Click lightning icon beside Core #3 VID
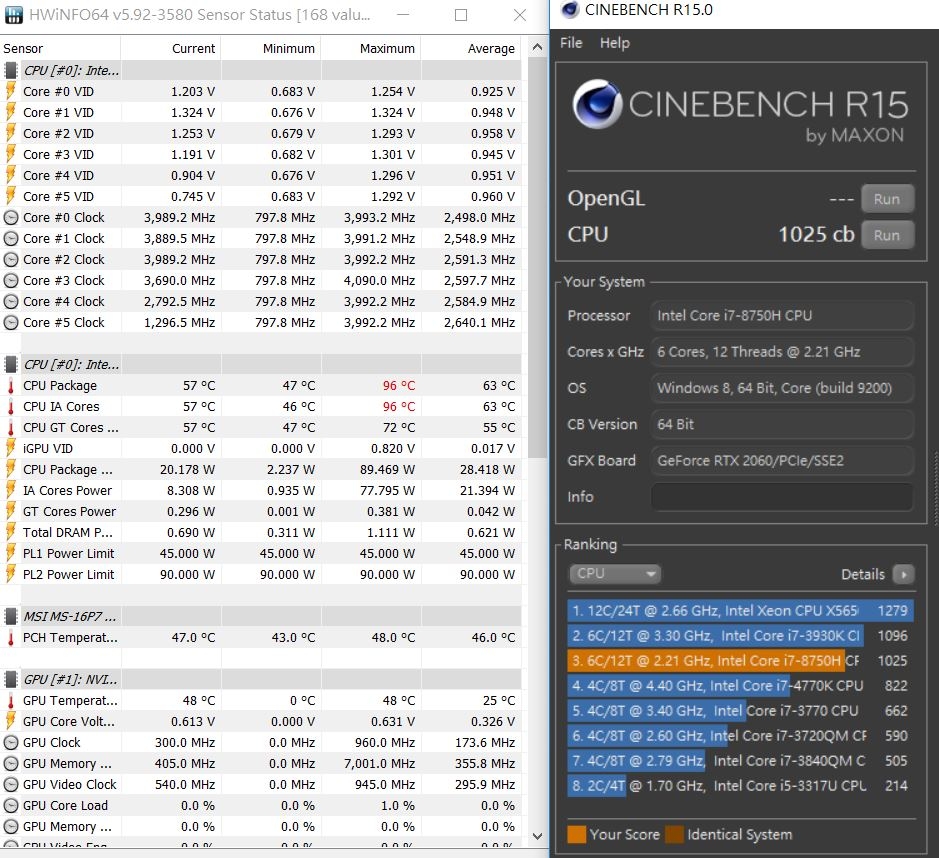The image size is (939, 858). [11, 154]
